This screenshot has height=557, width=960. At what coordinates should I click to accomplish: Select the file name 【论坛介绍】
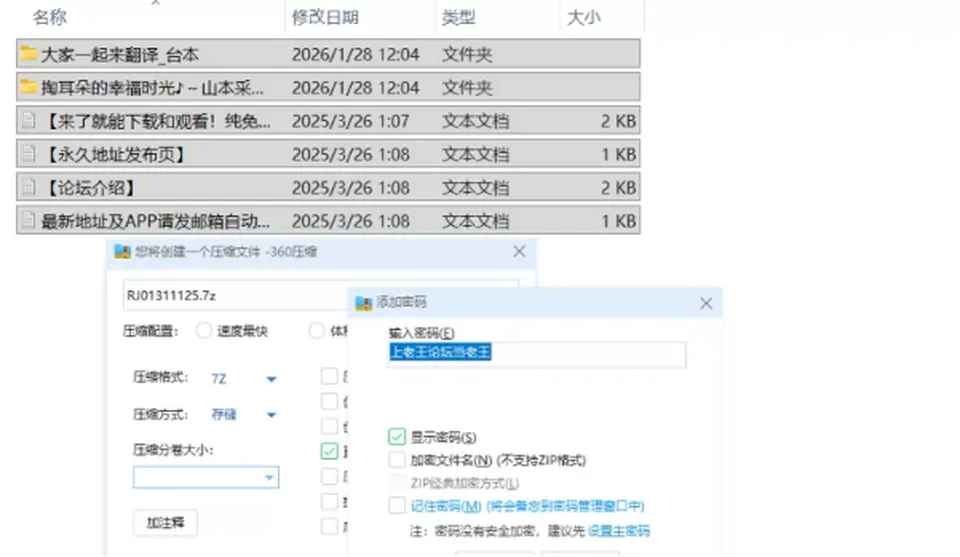point(90,188)
